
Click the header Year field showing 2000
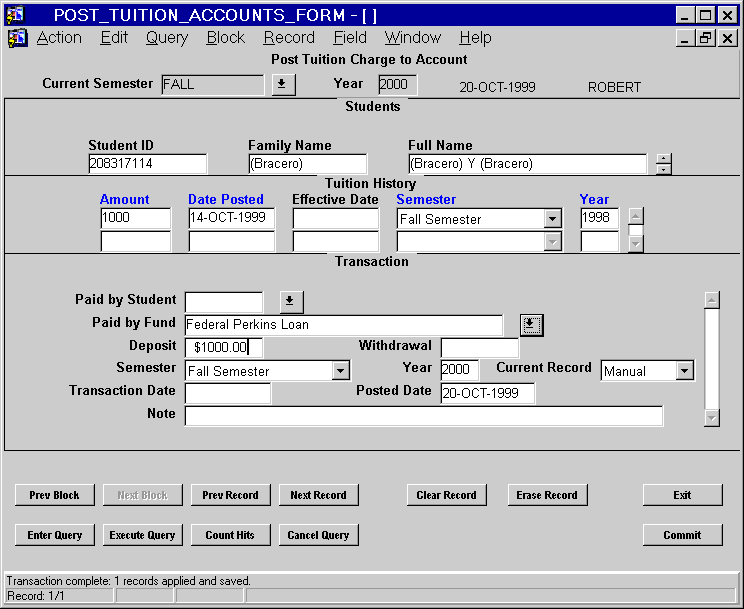398,85
